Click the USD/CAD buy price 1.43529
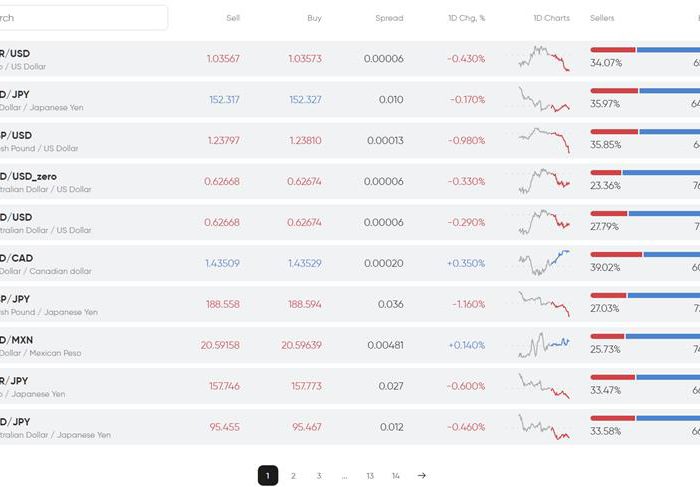 304,263
